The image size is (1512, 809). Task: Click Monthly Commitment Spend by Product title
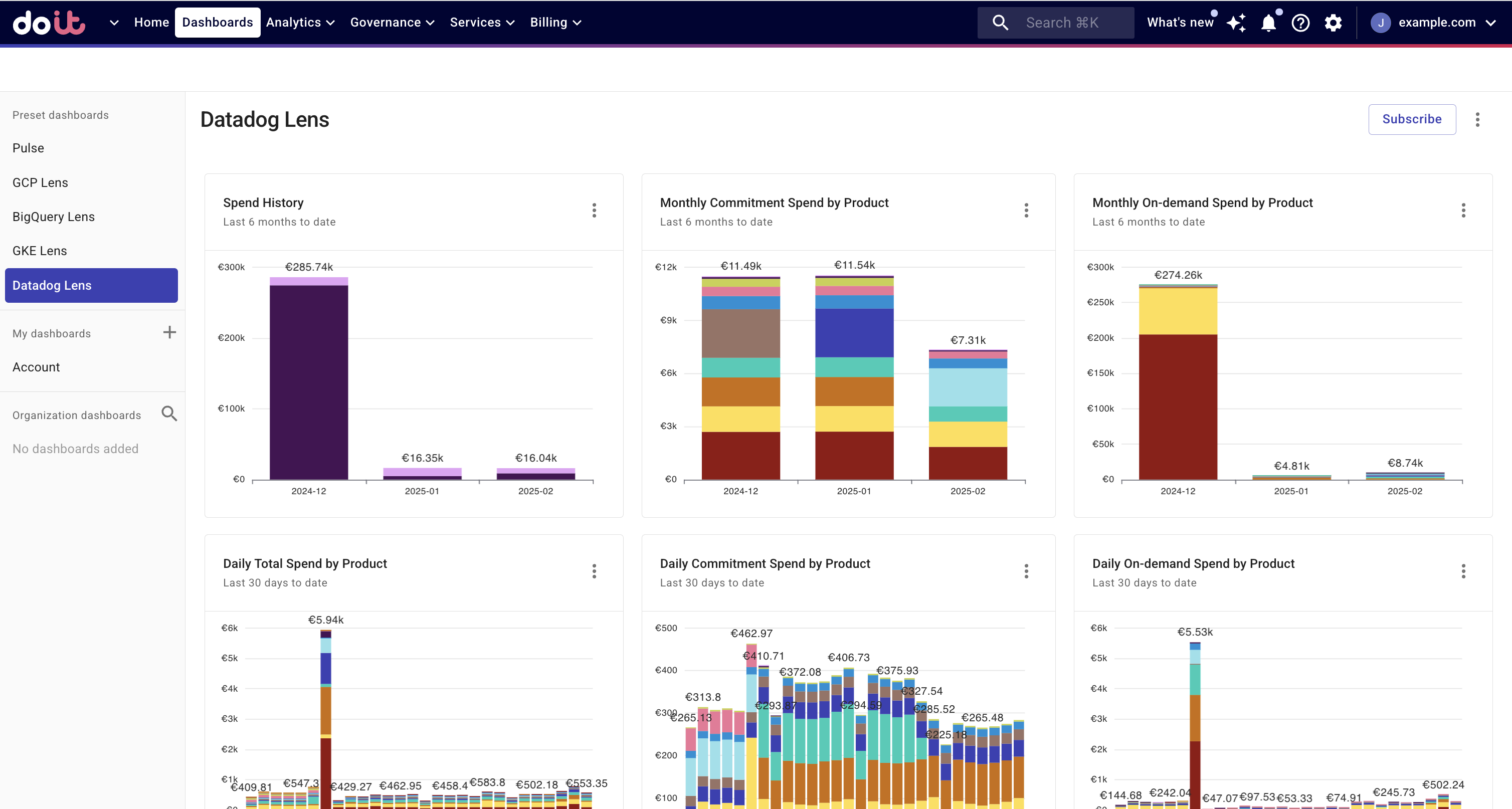point(774,203)
